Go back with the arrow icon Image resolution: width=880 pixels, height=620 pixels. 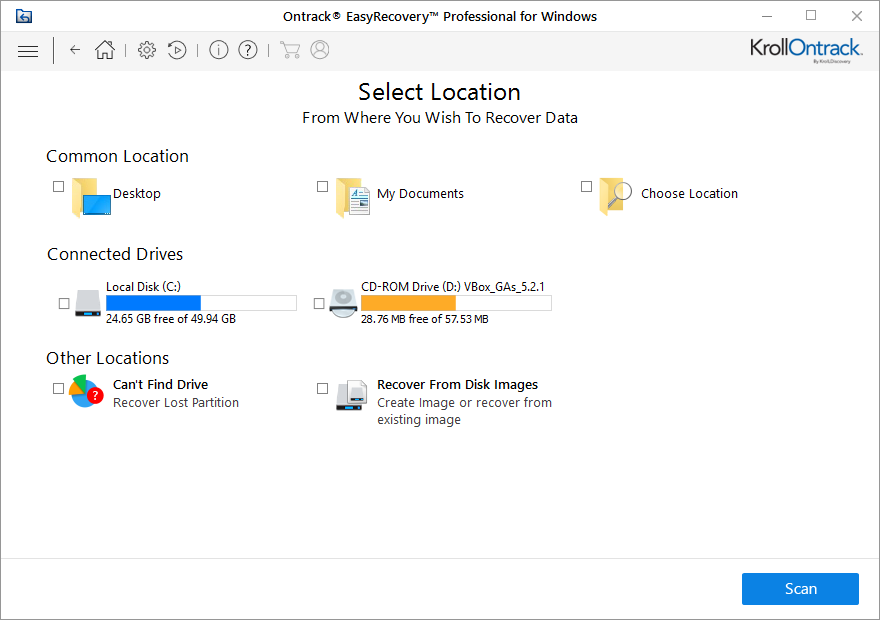(75, 50)
